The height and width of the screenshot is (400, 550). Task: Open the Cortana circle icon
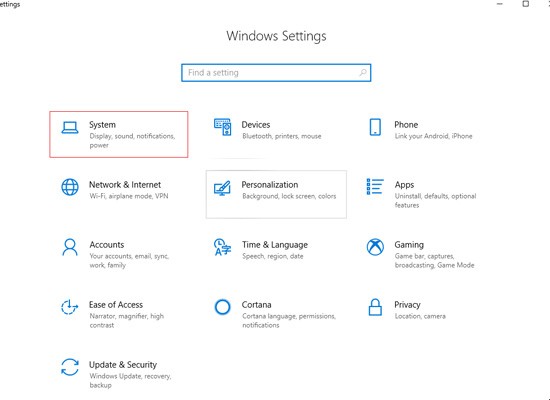[222, 307]
